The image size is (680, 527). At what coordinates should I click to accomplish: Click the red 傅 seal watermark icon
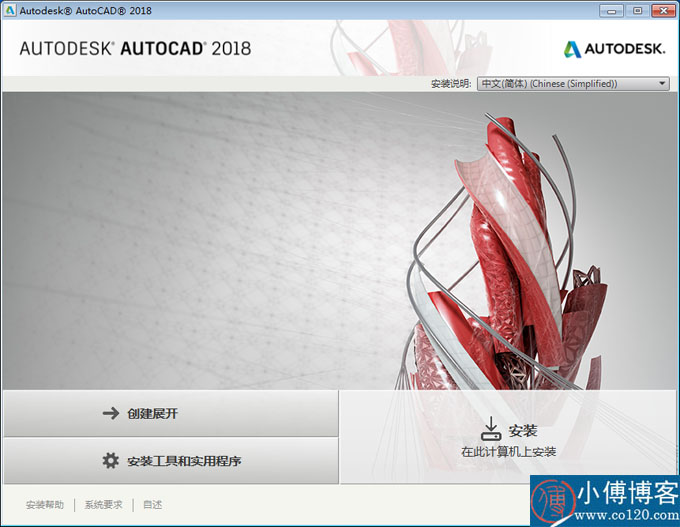553,500
